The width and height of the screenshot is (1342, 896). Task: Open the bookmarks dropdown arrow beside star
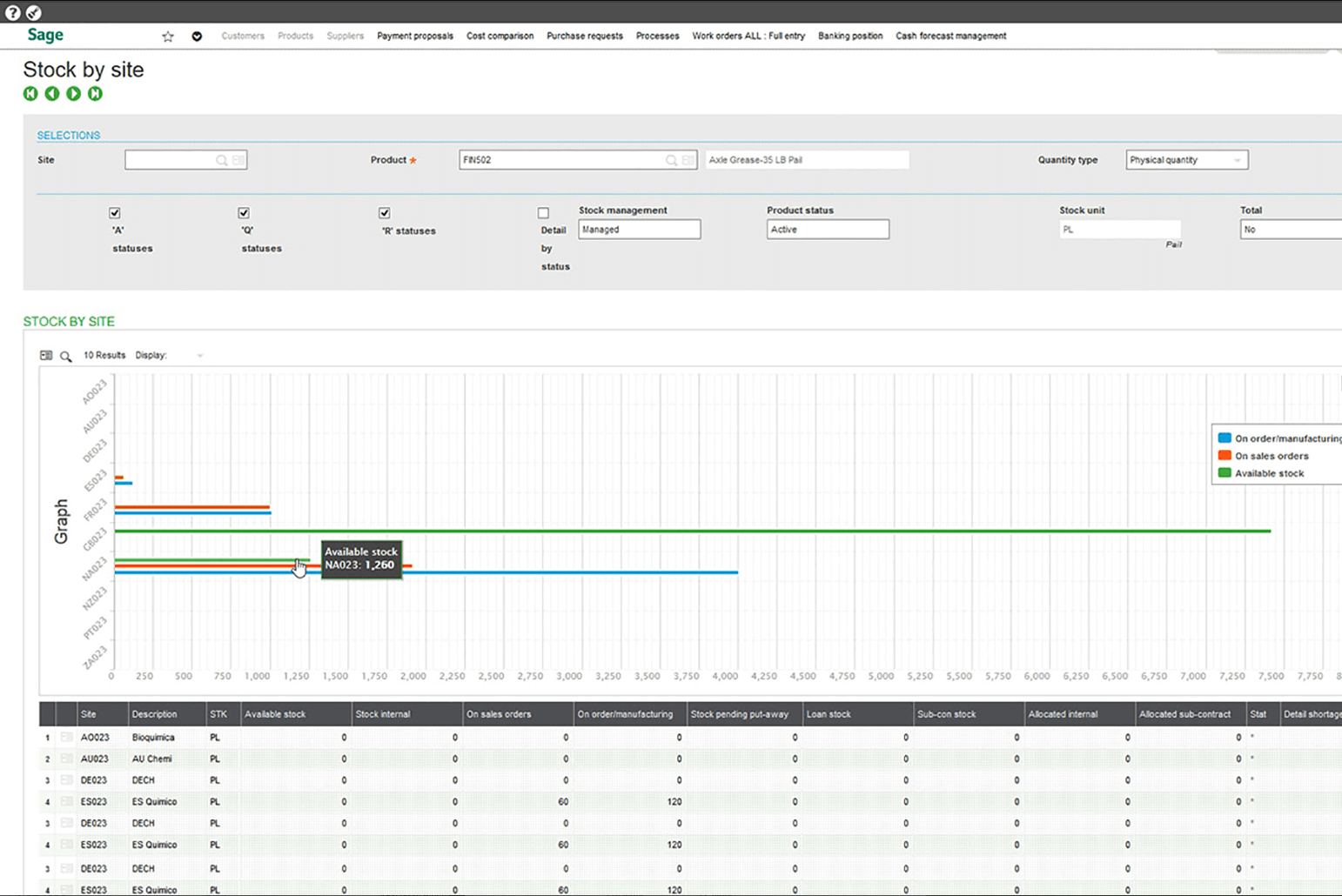(197, 37)
